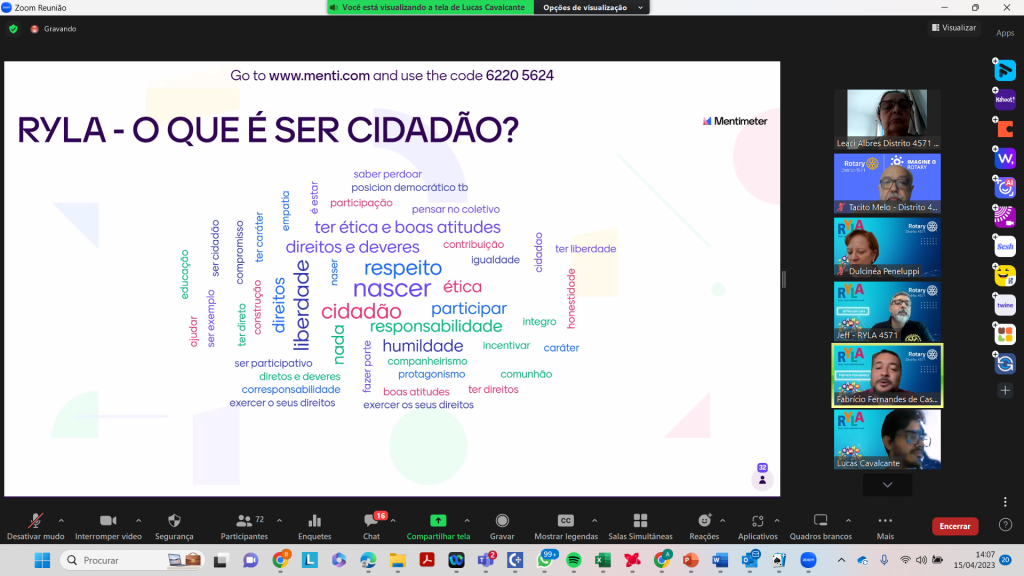Toggle Interromper vídeo camera

pos(108,525)
